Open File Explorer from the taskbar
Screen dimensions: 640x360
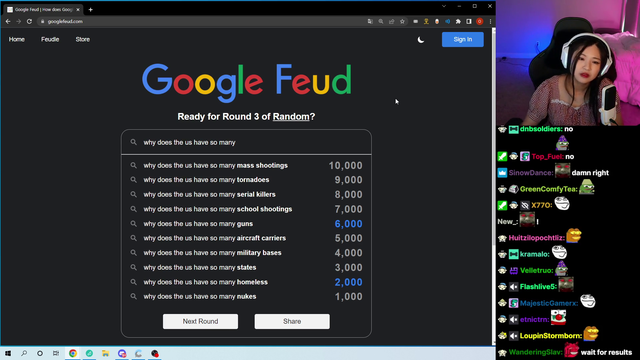click(105, 353)
